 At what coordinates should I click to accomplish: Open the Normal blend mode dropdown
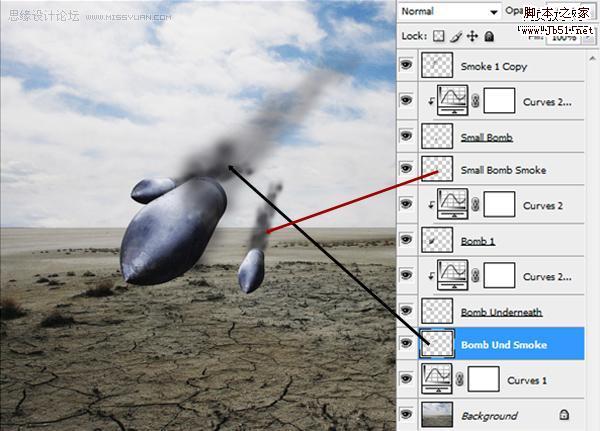449,11
